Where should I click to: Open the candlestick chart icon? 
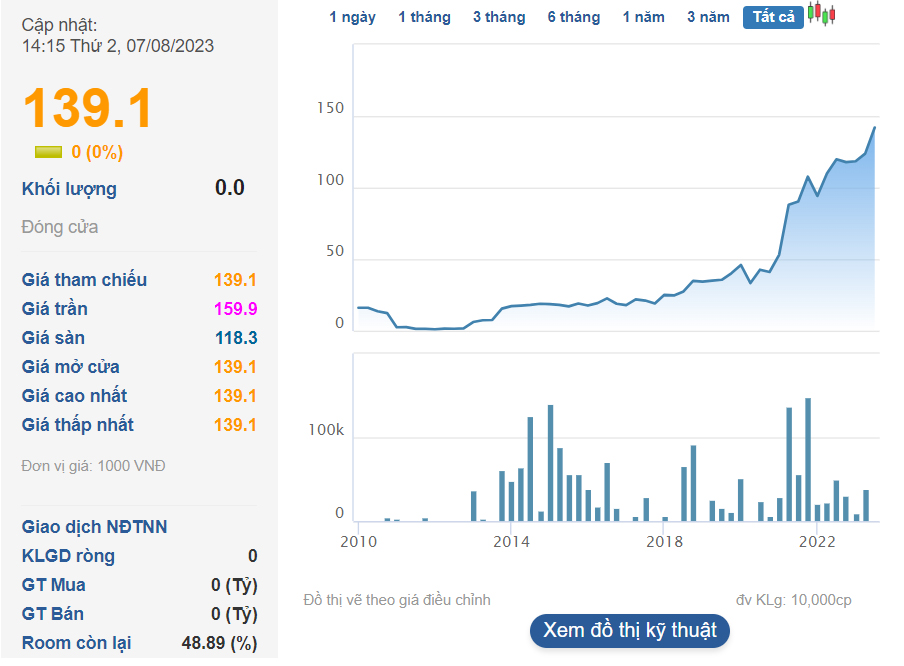822,14
